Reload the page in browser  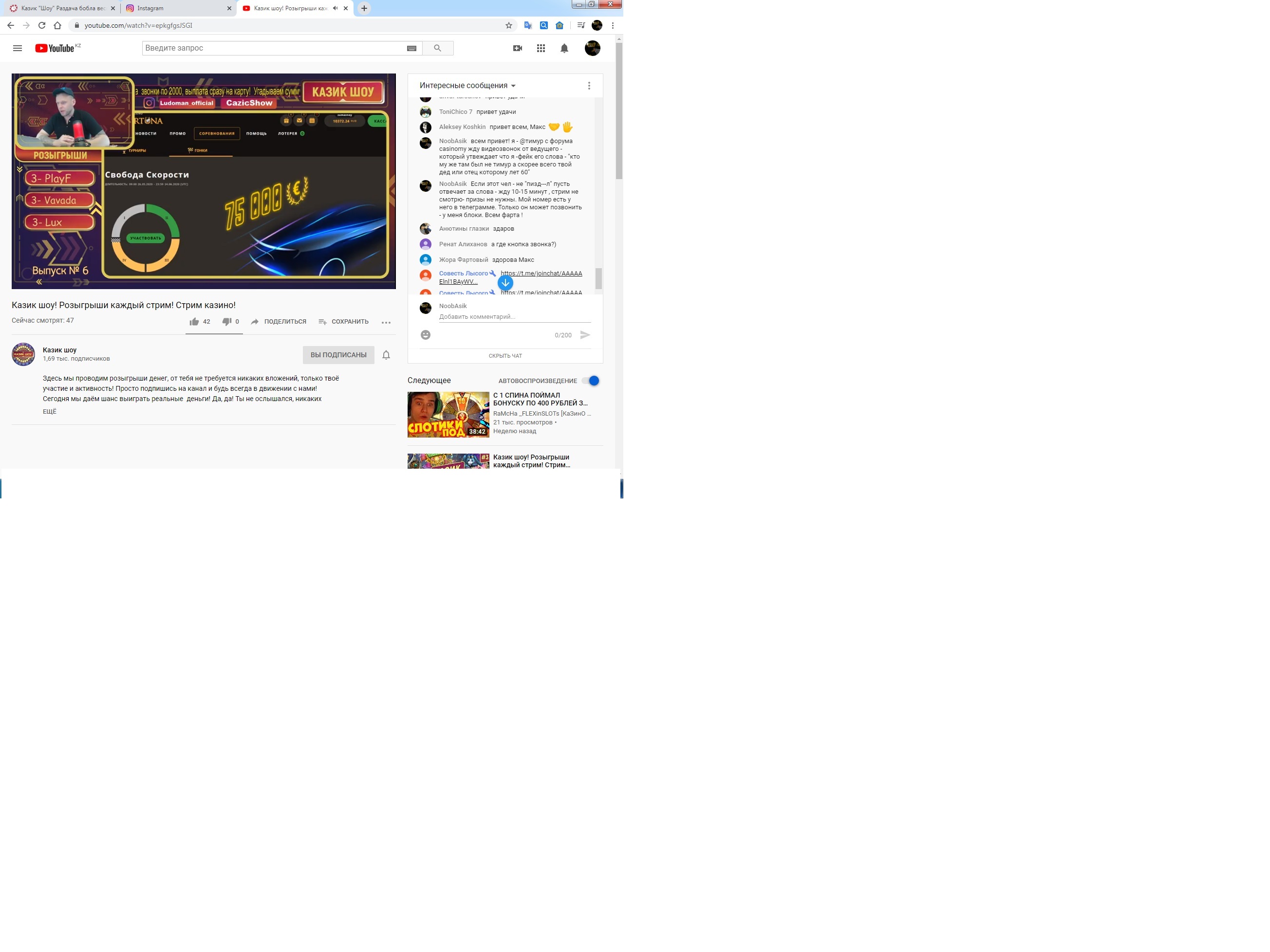click(x=41, y=25)
